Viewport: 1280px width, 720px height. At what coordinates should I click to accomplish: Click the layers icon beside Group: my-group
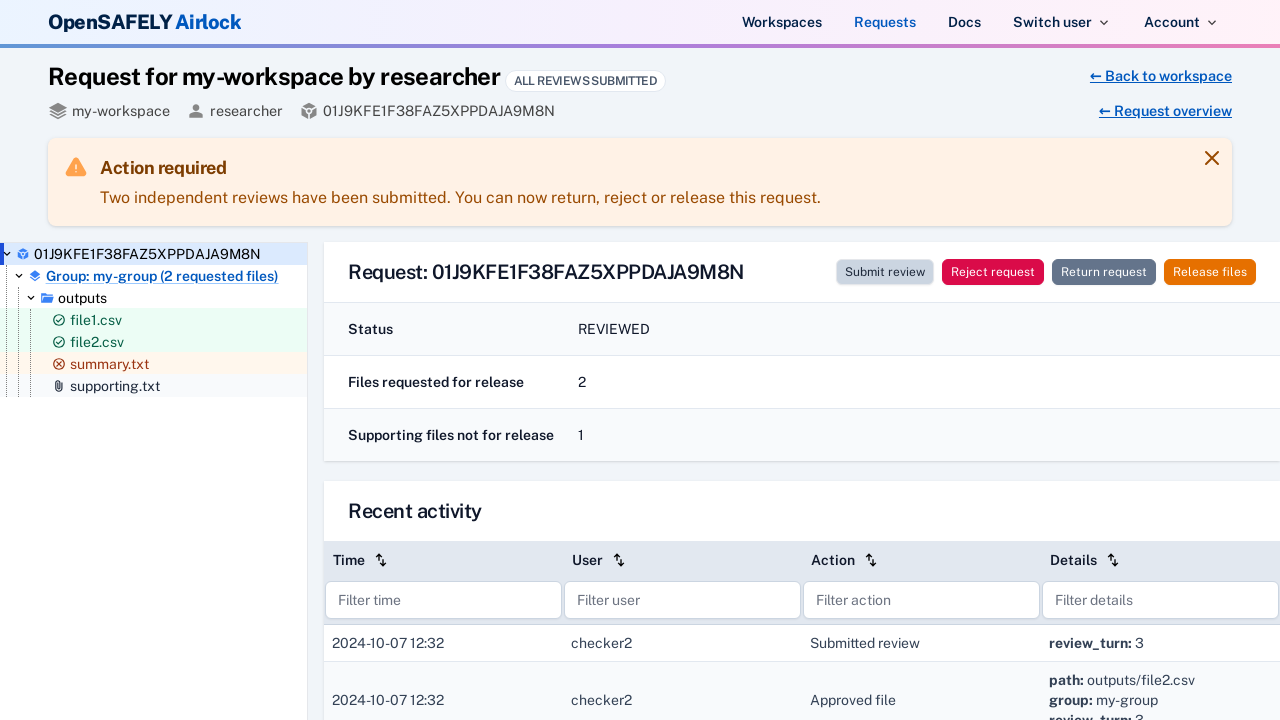pos(33,275)
